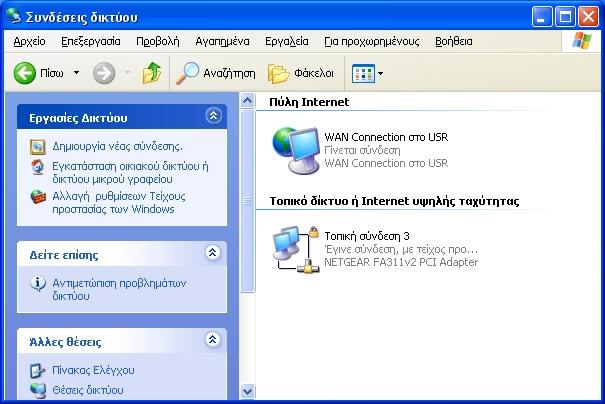Click the new connection wizard icon
605x404 pixels.
(38, 147)
